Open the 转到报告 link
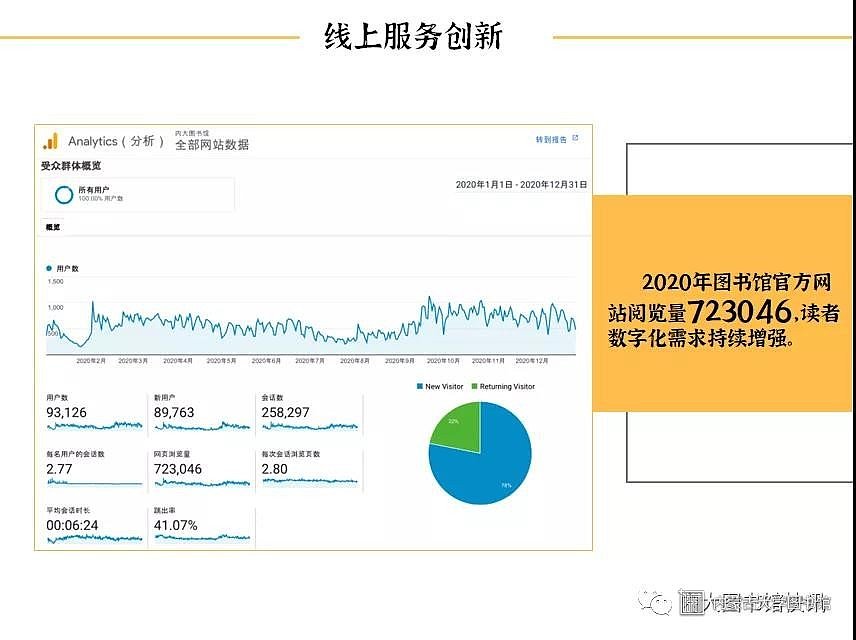Screen dimensions: 856x640 551,139
